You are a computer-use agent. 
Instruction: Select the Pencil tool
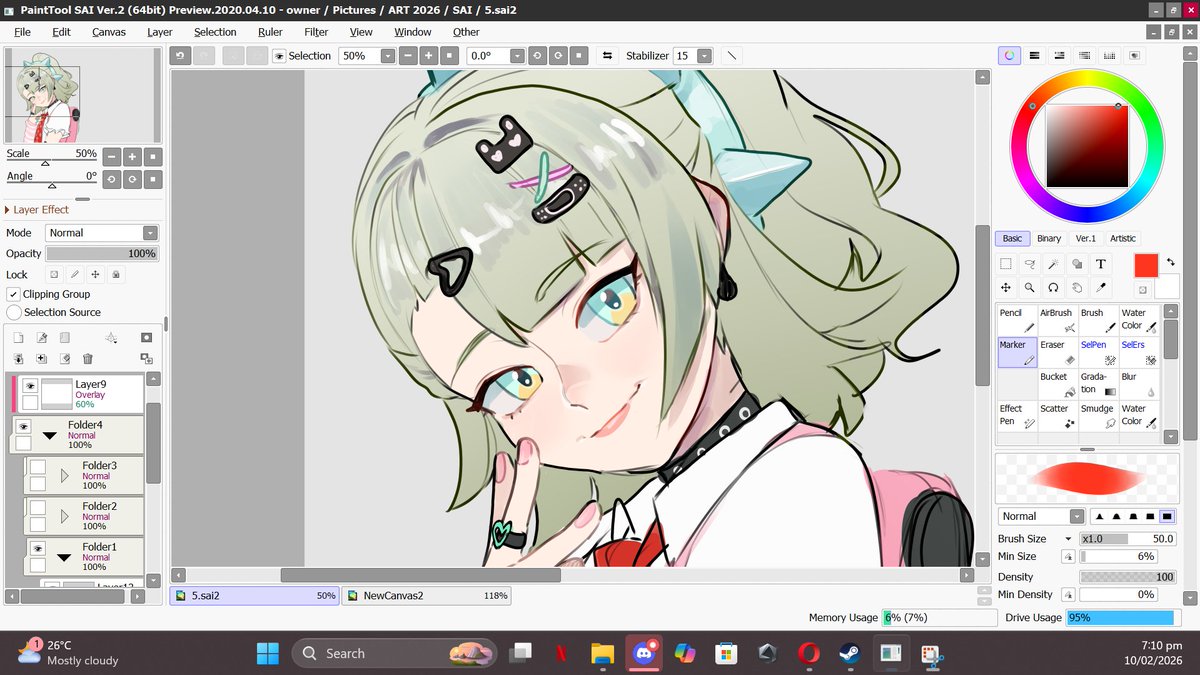click(x=1017, y=320)
